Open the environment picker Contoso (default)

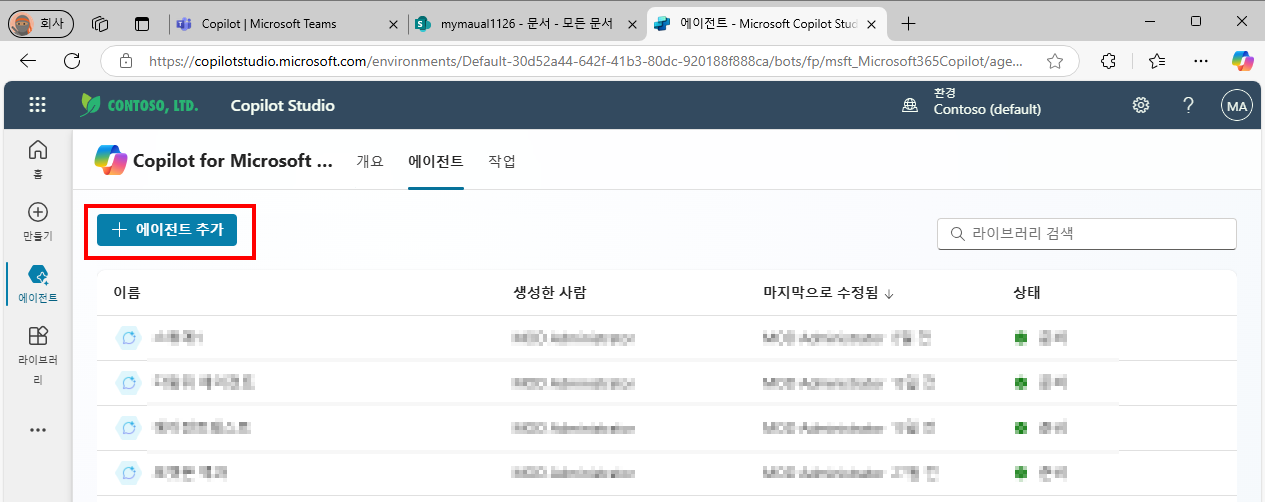click(972, 102)
